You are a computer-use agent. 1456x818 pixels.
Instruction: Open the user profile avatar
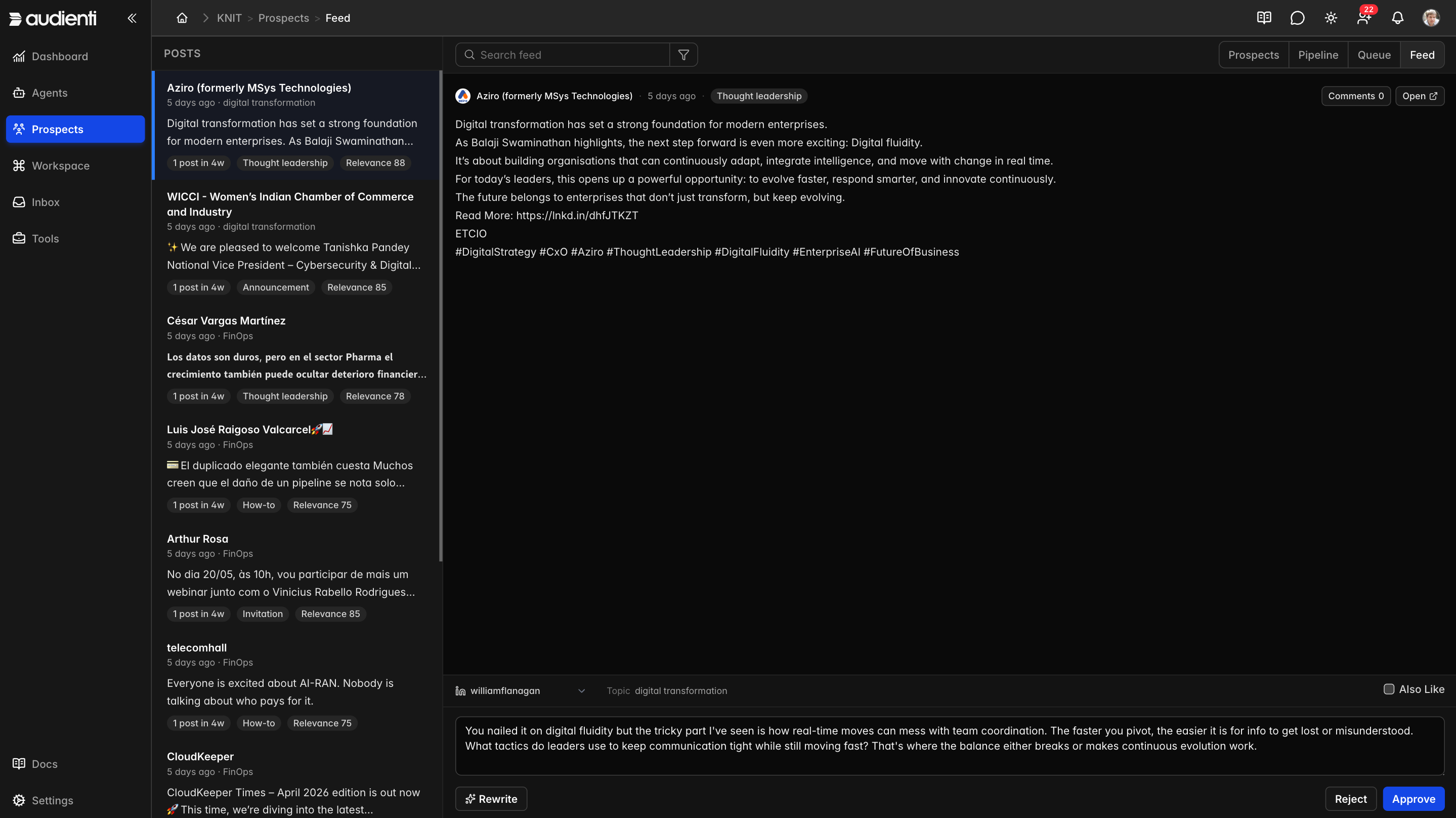(1431, 18)
